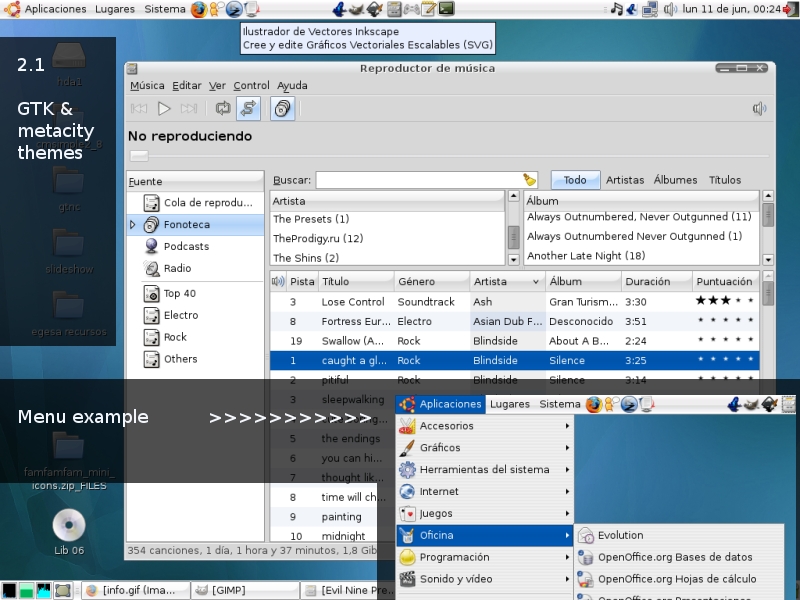Select the Swallow track row

(514, 341)
